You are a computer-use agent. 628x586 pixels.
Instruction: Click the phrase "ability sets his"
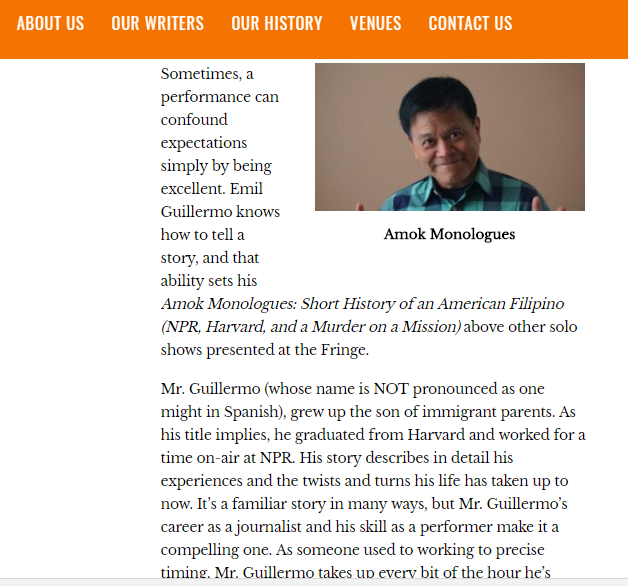(x=209, y=281)
